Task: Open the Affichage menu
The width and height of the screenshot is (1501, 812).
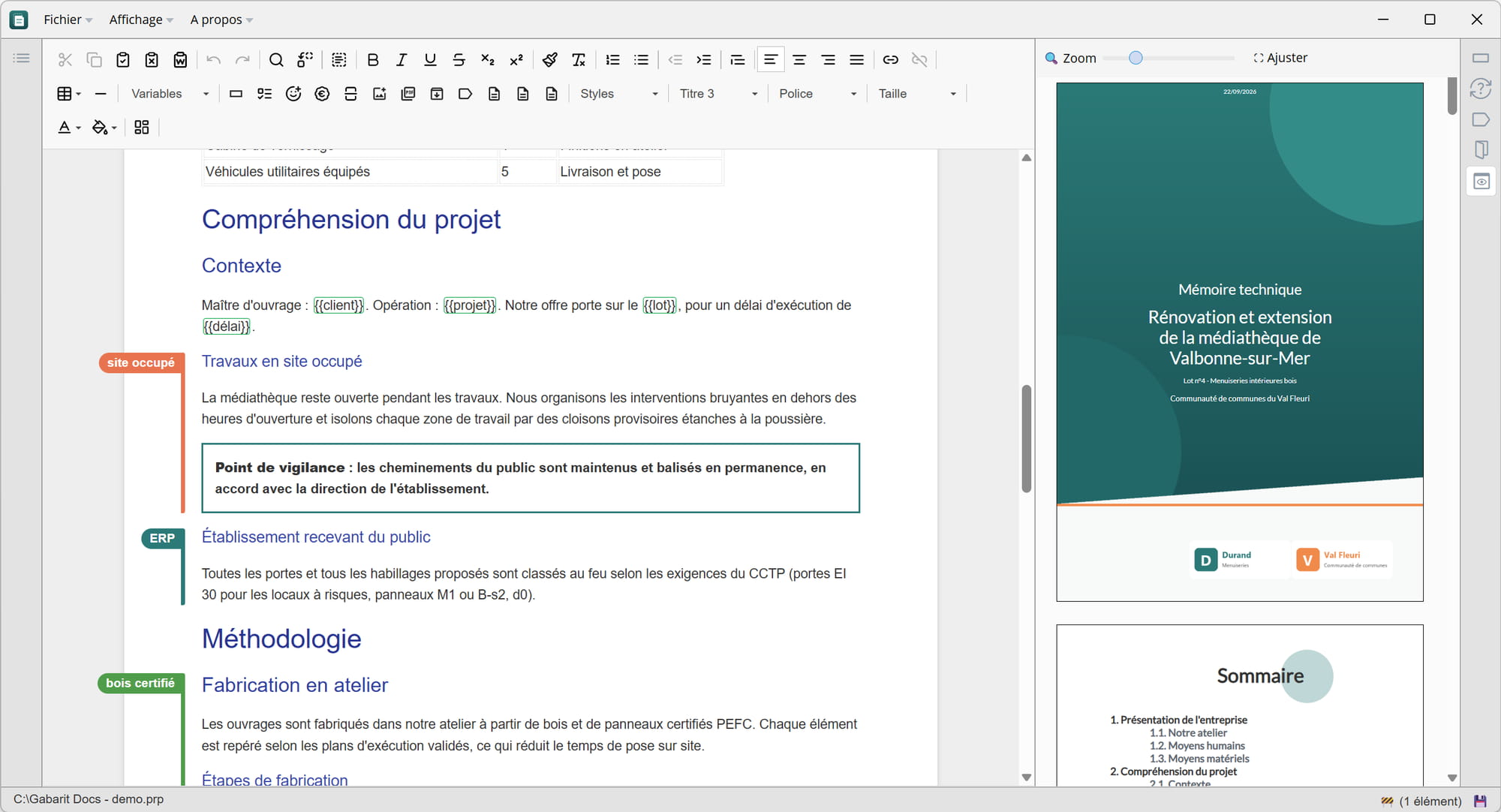Action: [141, 20]
